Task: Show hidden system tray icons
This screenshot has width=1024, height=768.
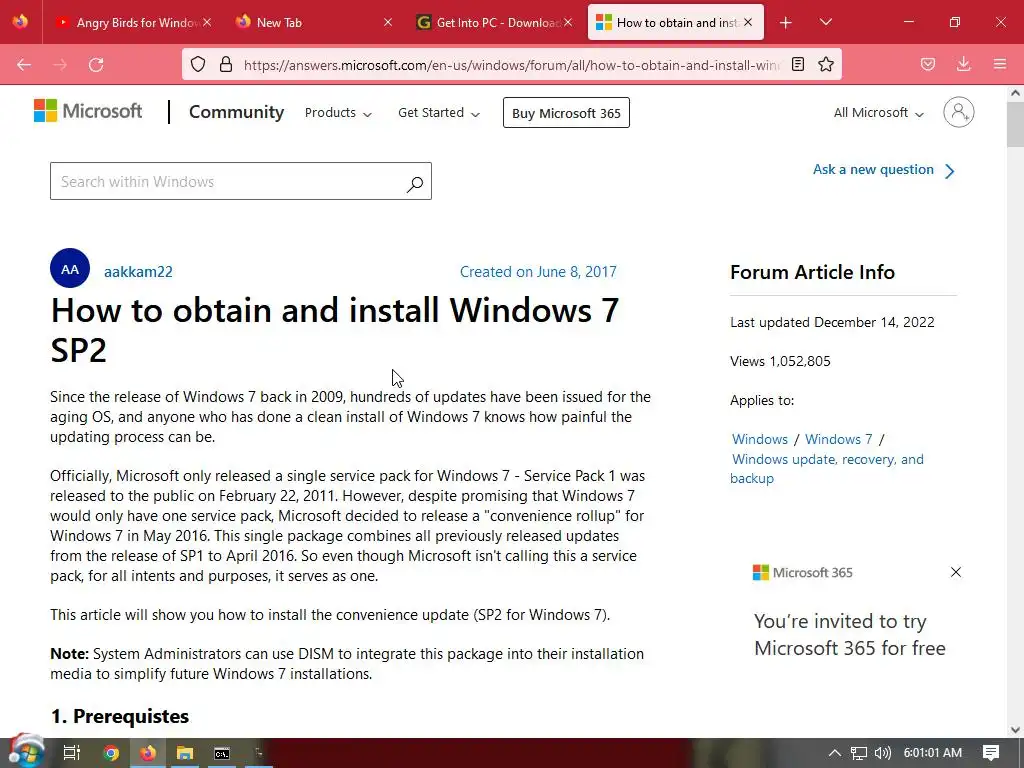Action: (x=835, y=753)
